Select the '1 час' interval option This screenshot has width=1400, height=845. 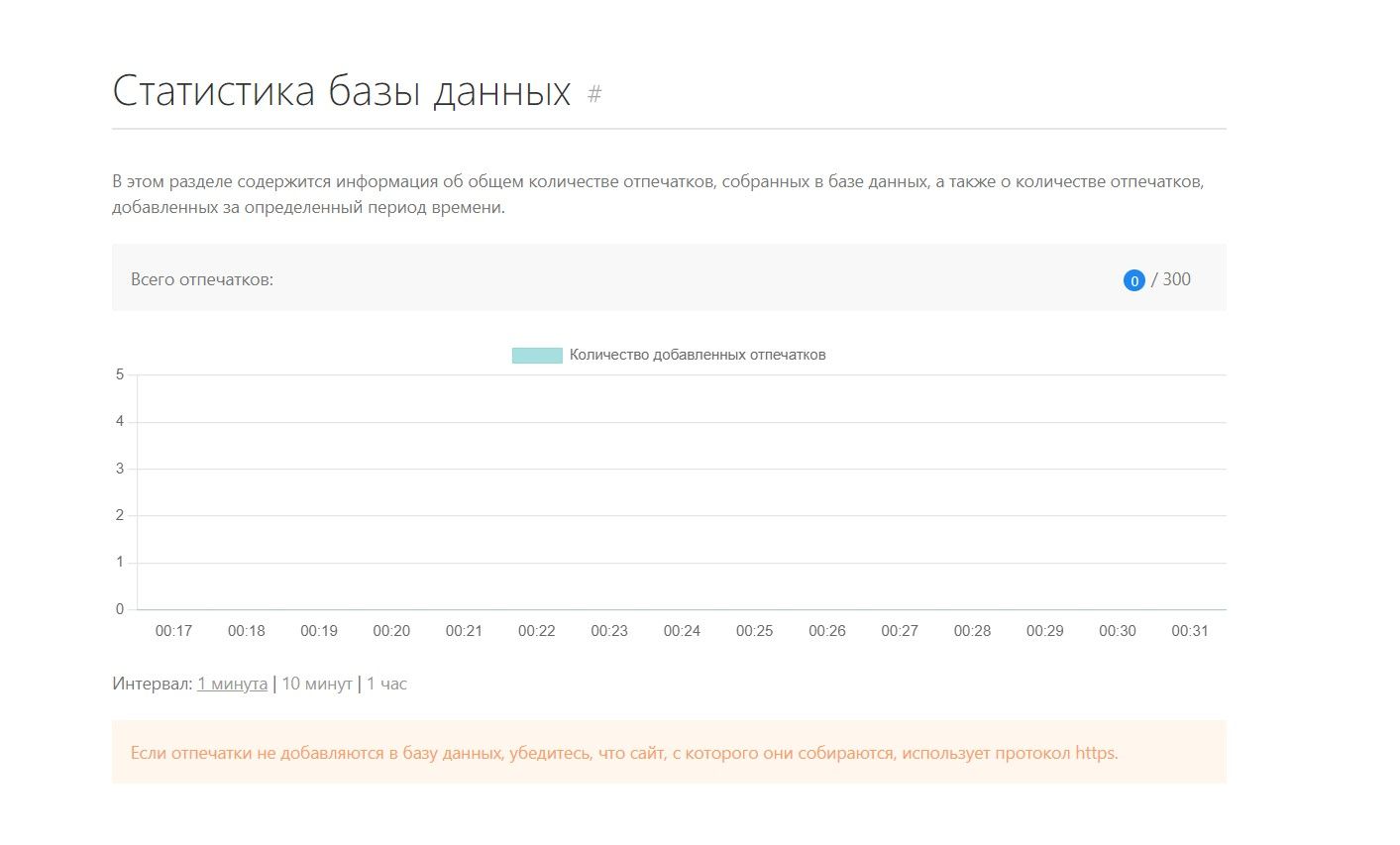(387, 684)
